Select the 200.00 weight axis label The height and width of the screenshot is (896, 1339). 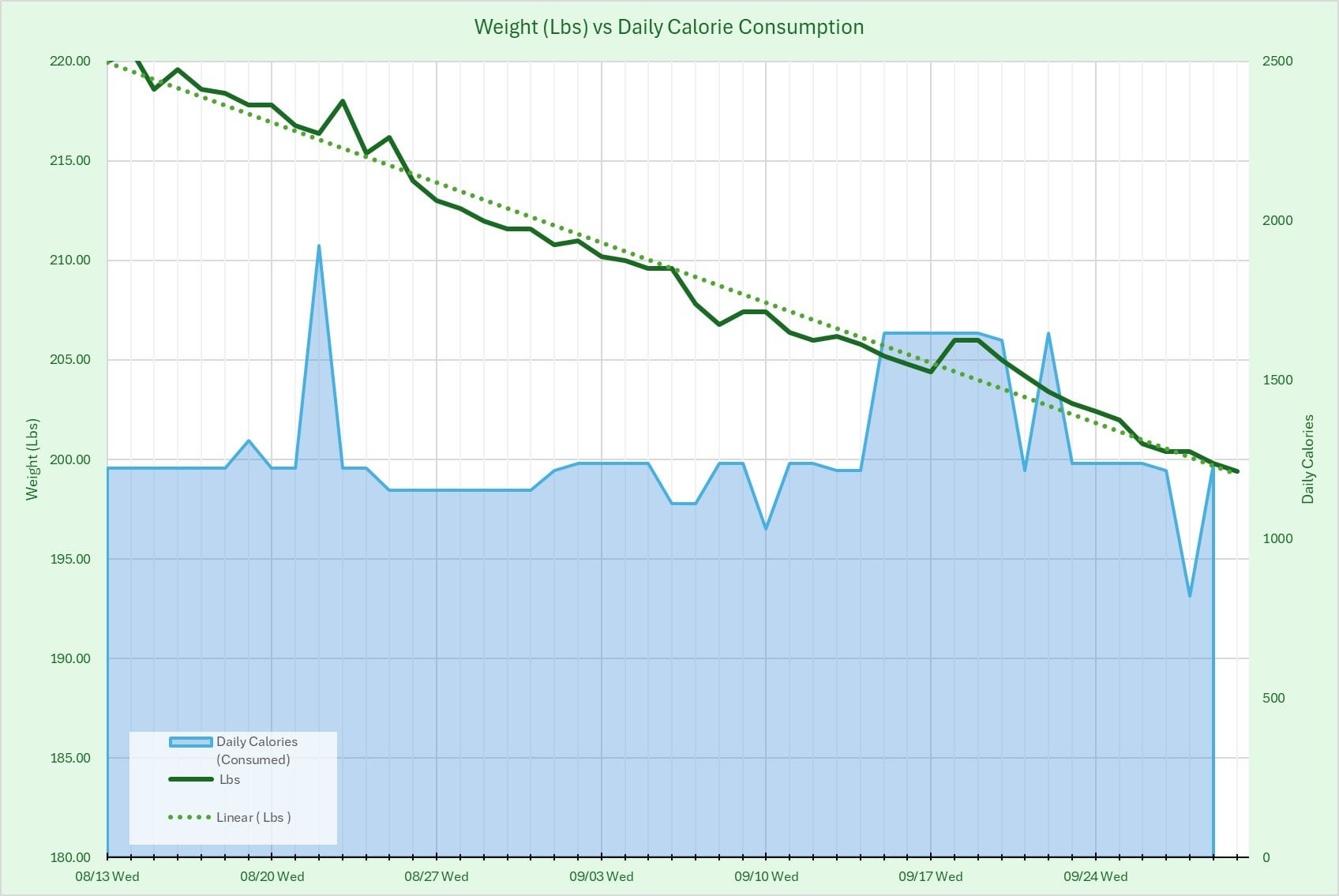pos(70,459)
